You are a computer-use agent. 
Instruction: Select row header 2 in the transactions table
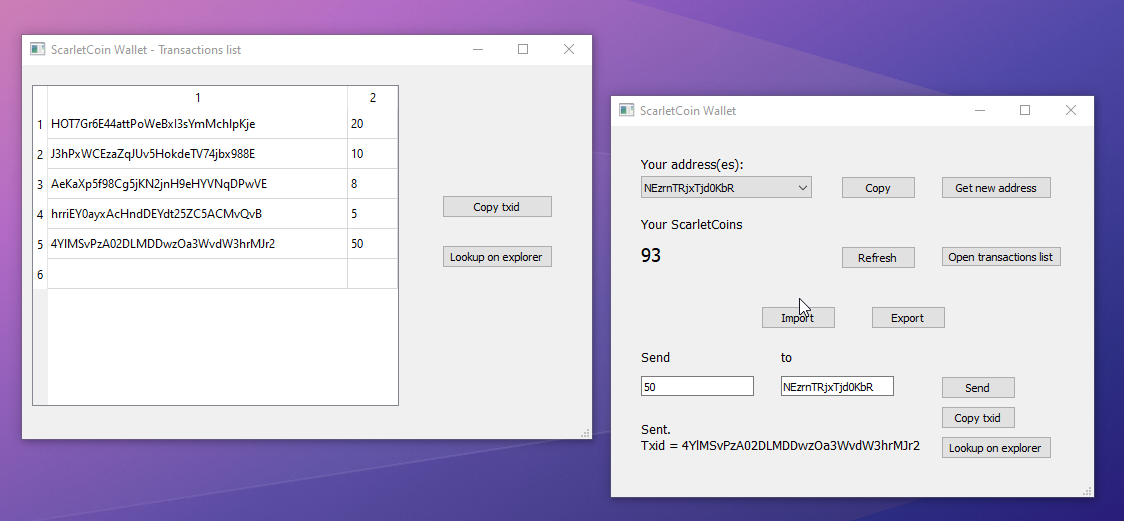pyautogui.click(x=40, y=154)
